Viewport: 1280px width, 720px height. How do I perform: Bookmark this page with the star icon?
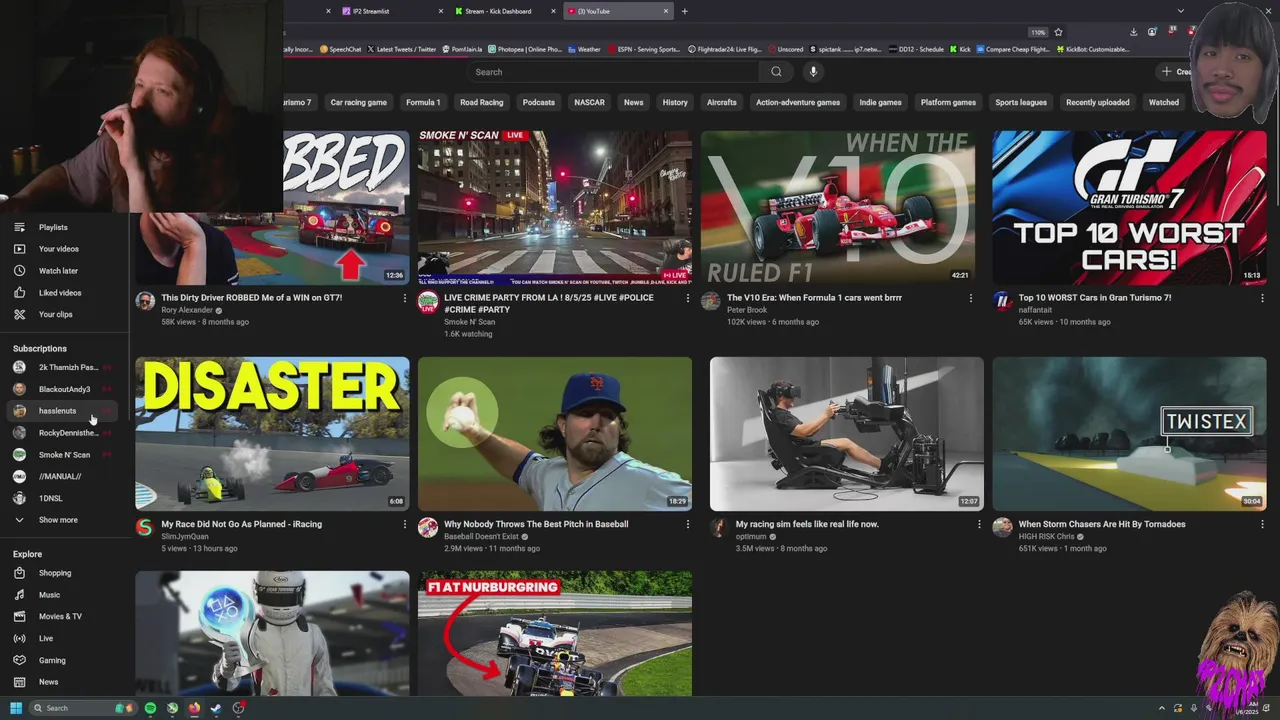tap(1058, 32)
